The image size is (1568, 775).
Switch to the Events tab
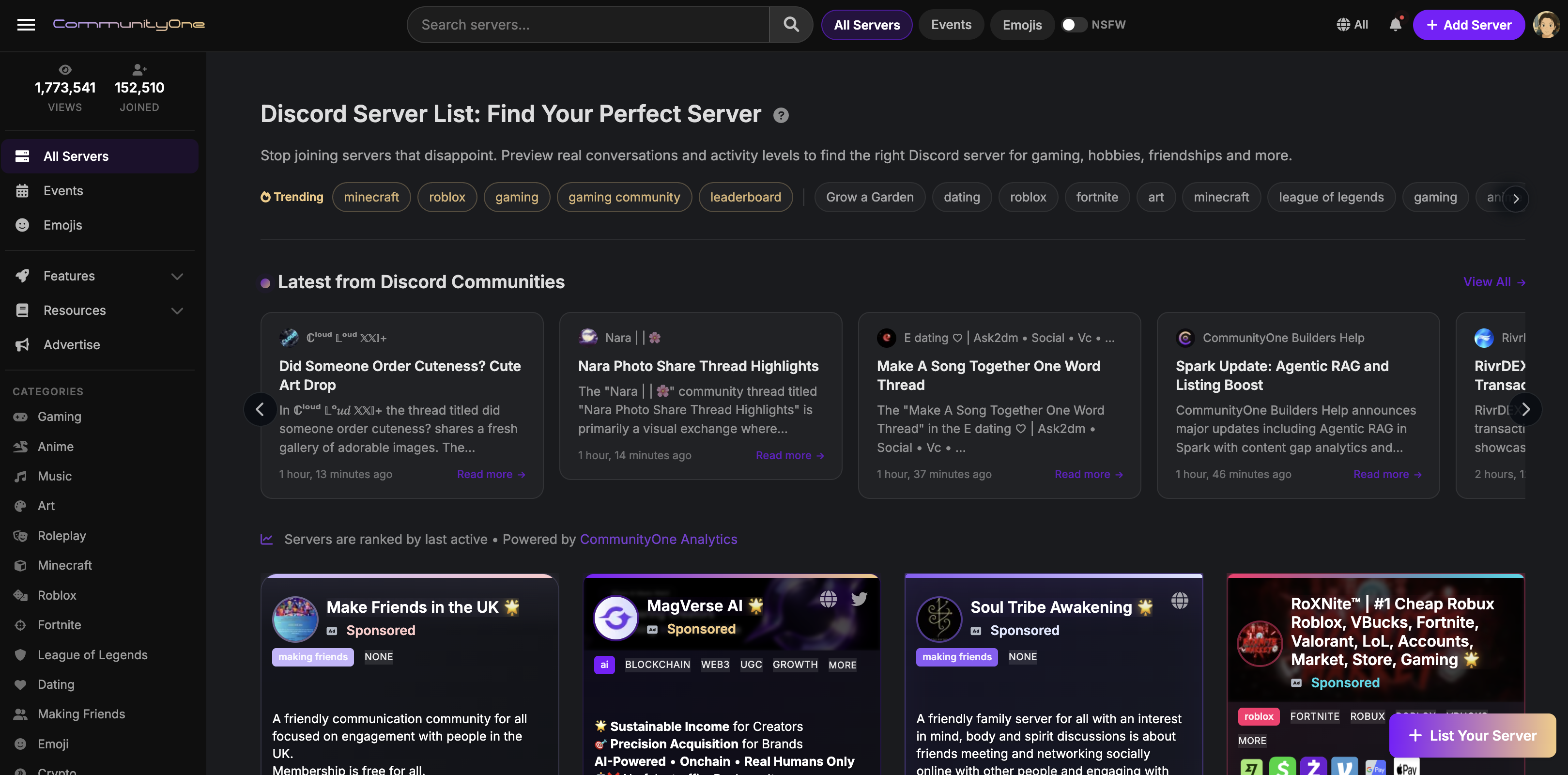click(x=951, y=24)
